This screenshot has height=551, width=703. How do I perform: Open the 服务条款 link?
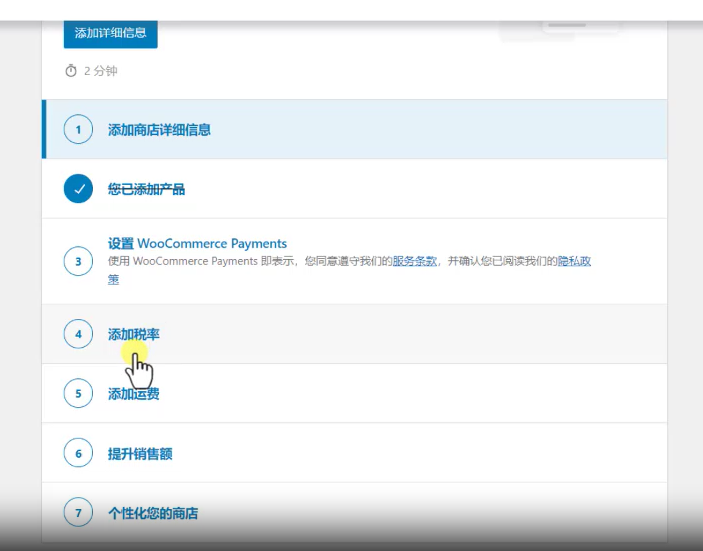click(415, 261)
